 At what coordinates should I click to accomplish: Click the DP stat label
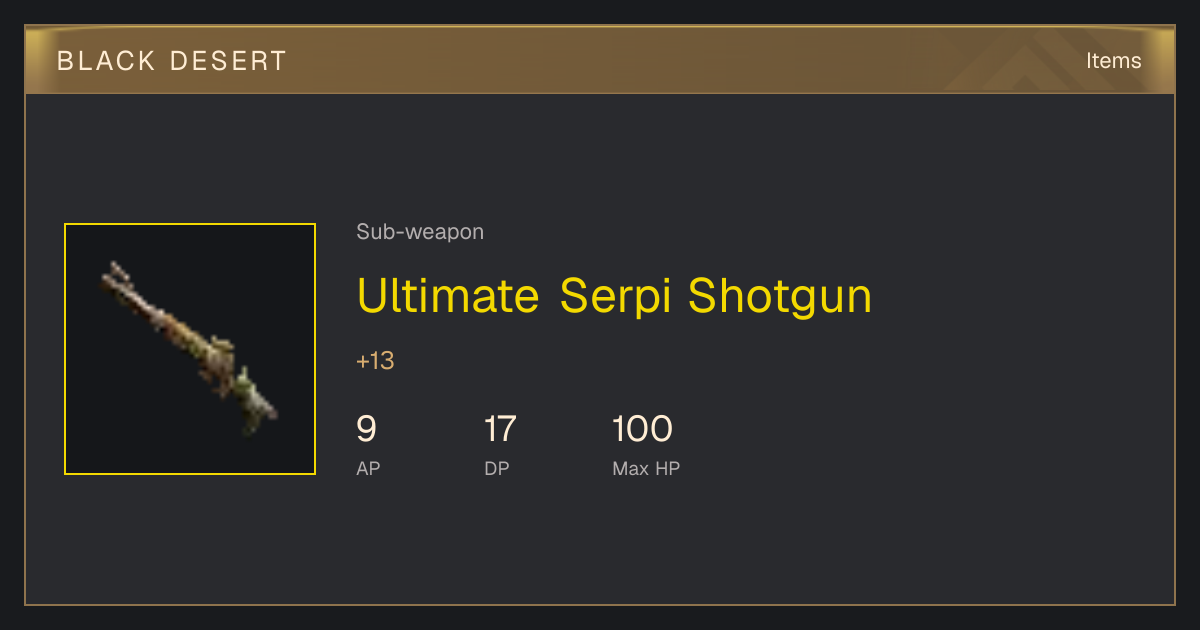[x=497, y=468]
